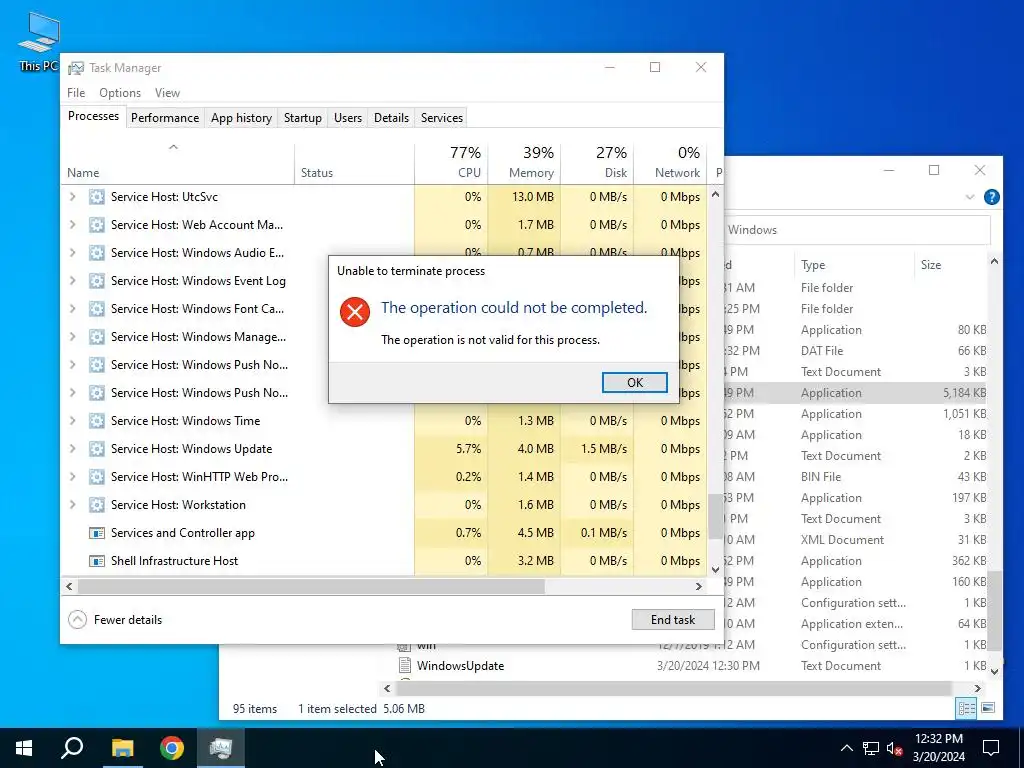1024x768 pixels.
Task: Open File Explorer from the taskbar
Action: pos(122,748)
